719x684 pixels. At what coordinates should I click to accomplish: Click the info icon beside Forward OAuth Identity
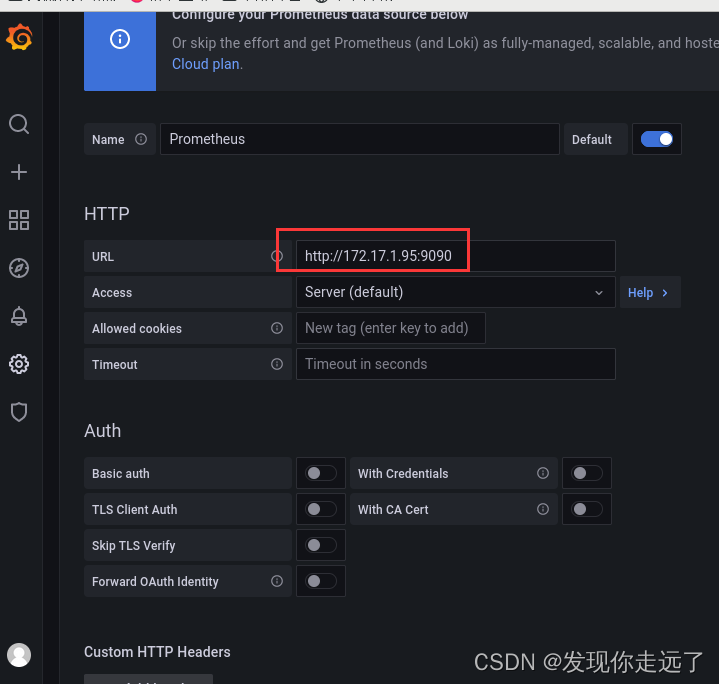point(277,581)
